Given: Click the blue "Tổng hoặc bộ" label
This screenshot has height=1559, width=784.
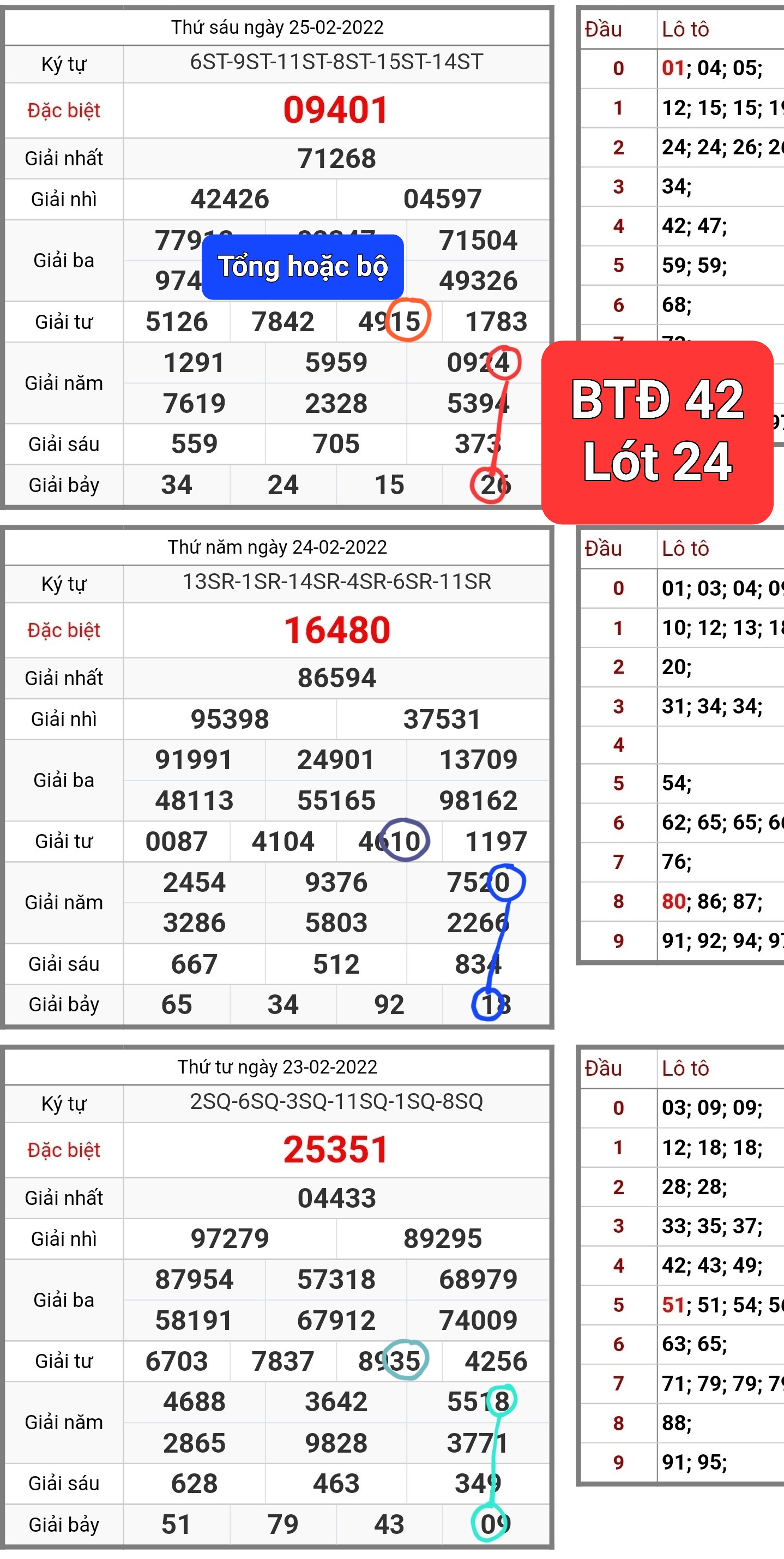Looking at the screenshot, I should (303, 267).
